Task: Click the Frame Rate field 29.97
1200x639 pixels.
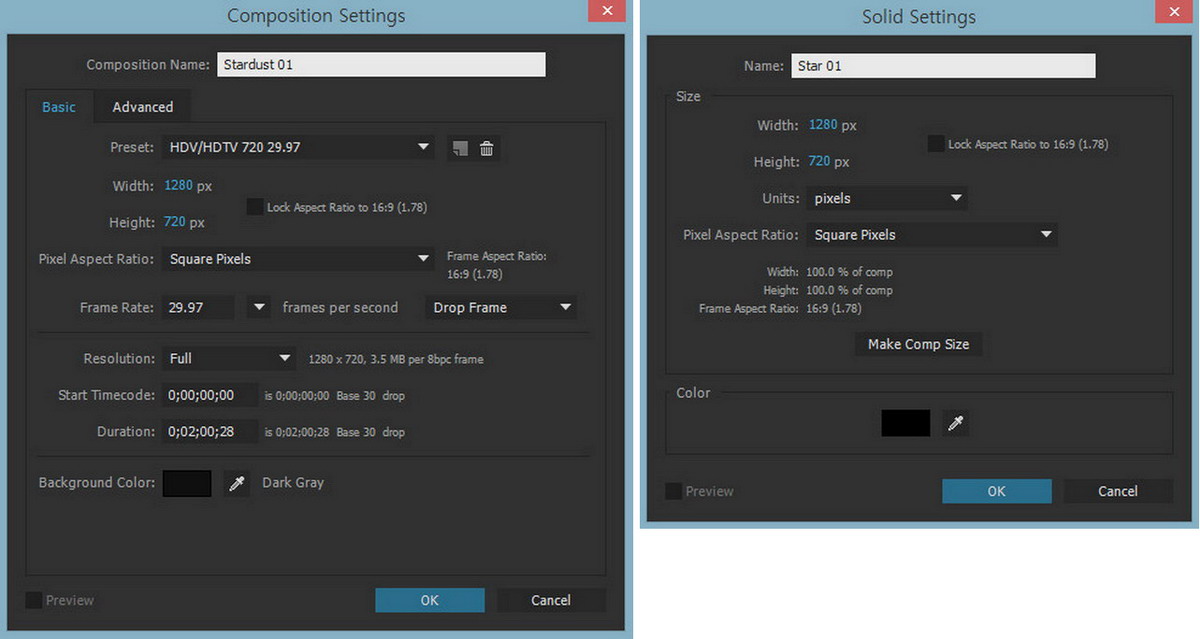Action: click(x=198, y=307)
